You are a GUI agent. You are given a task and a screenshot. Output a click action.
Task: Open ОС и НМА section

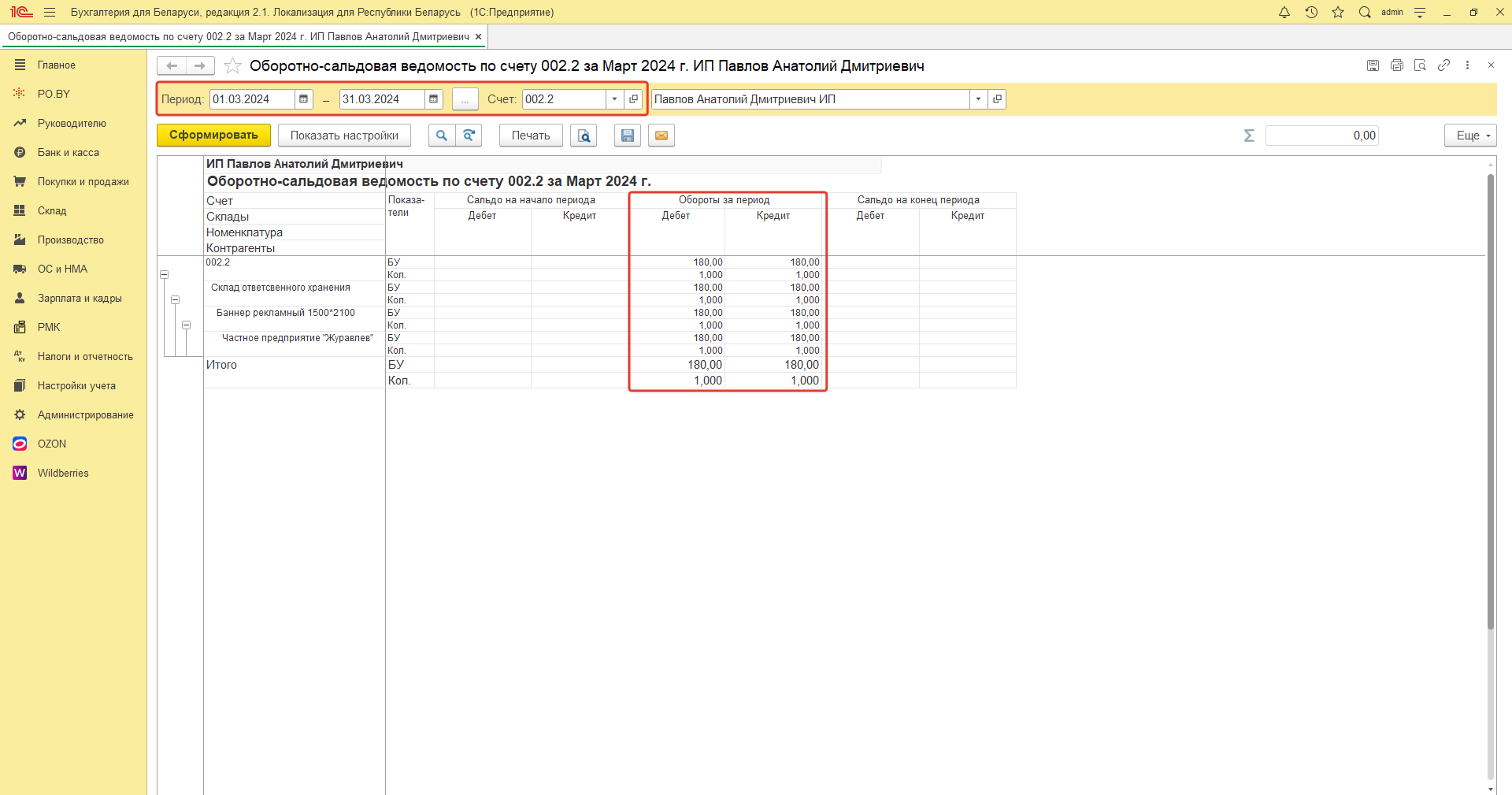pyautogui.click(x=62, y=269)
